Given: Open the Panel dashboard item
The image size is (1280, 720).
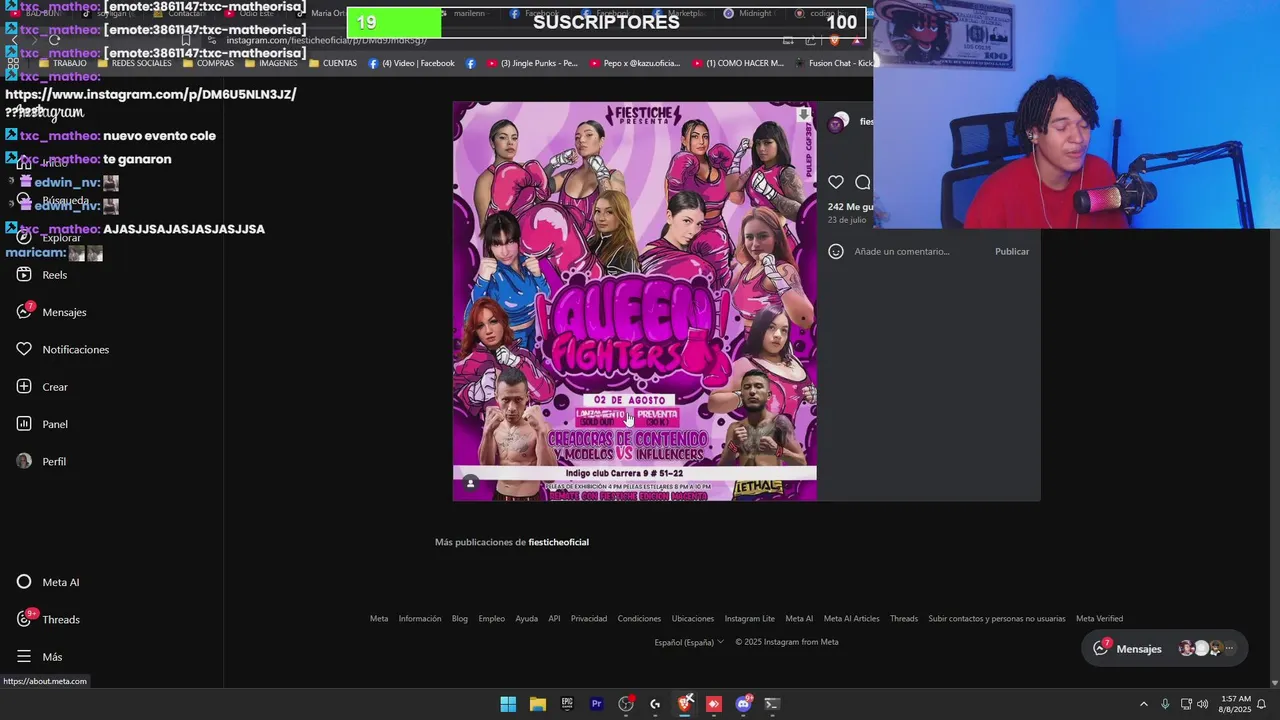Looking at the screenshot, I should (x=42, y=424).
